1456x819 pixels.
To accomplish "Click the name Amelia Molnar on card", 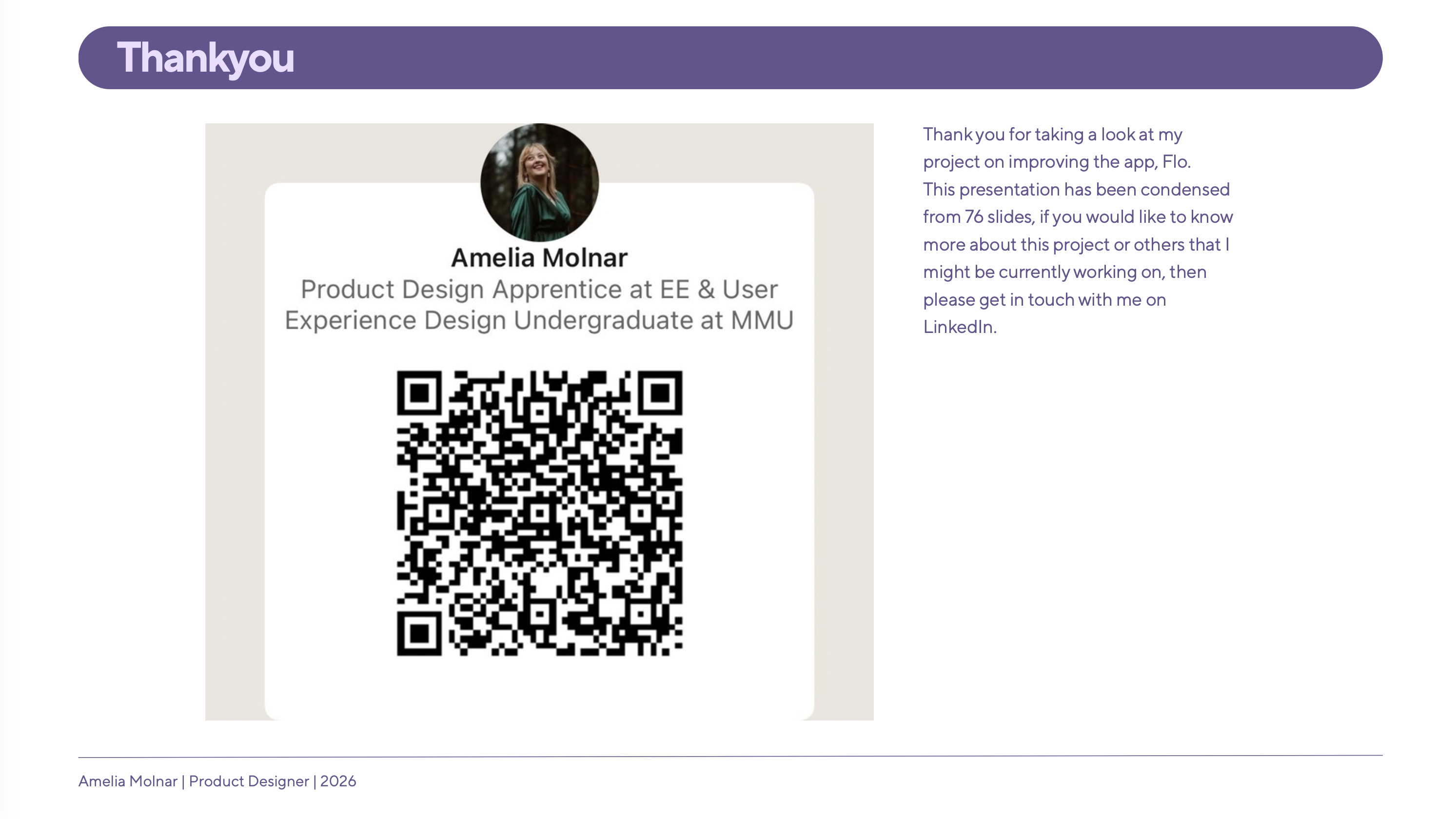I will click(x=539, y=258).
